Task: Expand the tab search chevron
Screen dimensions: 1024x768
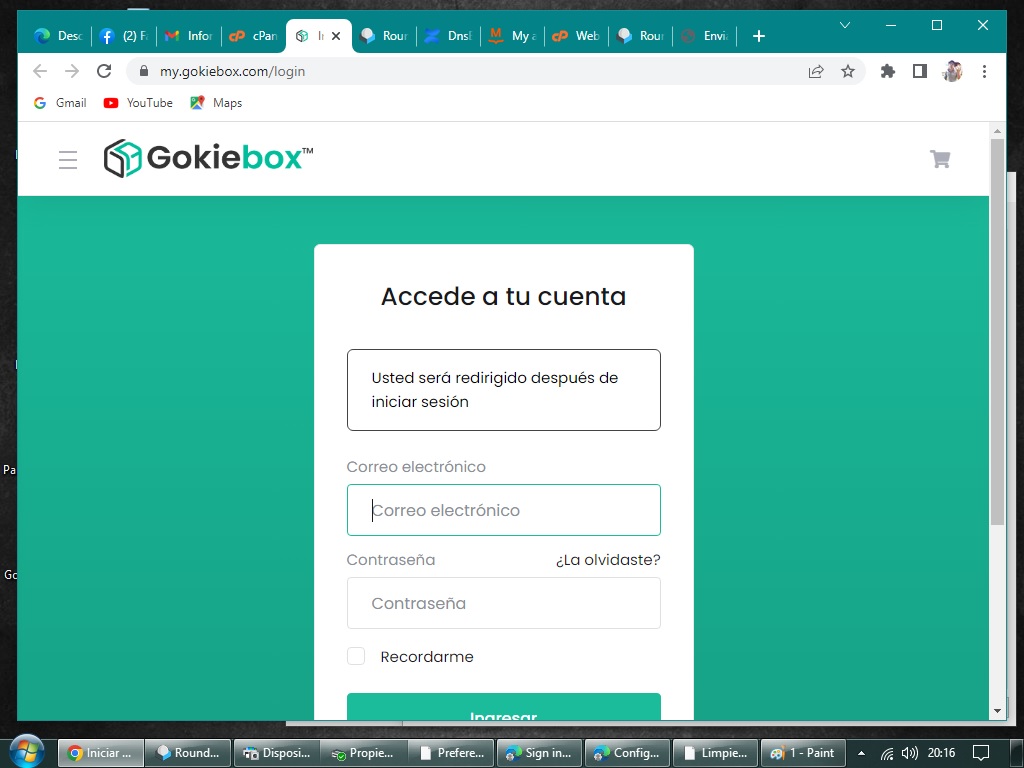Action: (x=845, y=25)
